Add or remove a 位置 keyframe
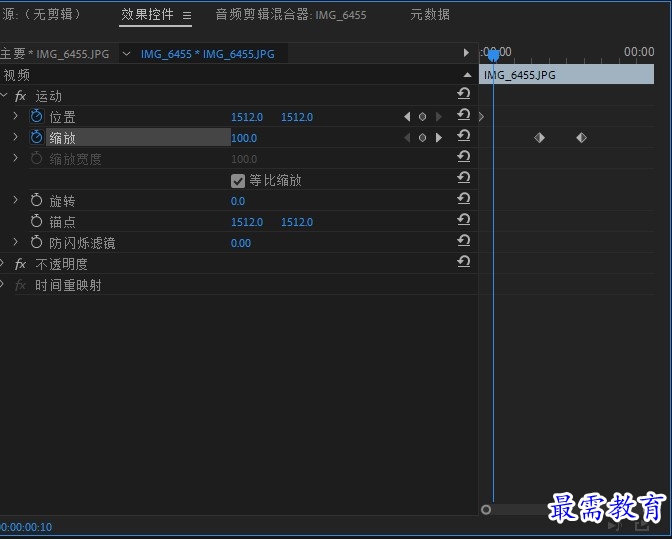Viewport: 672px width, 539px height. pyautogui.click(x=422, y=117)
